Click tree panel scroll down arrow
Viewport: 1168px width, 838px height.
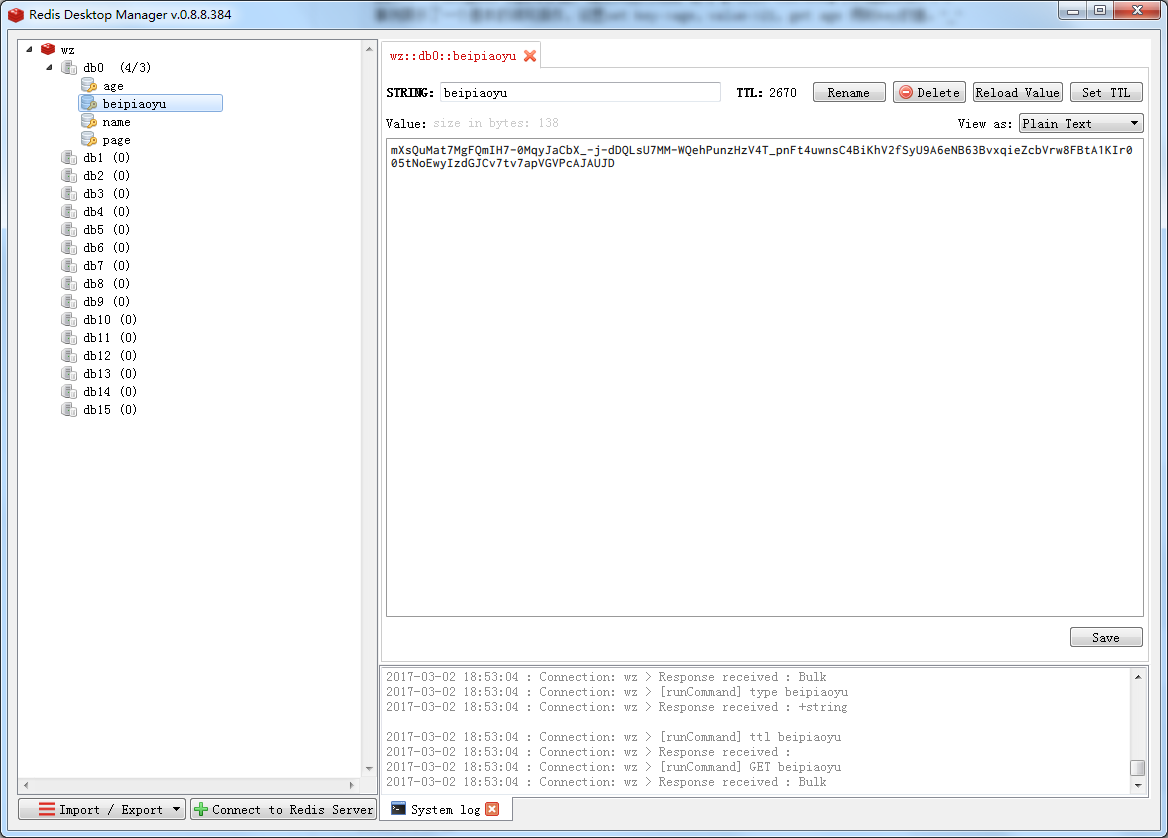tap(369, 769)
